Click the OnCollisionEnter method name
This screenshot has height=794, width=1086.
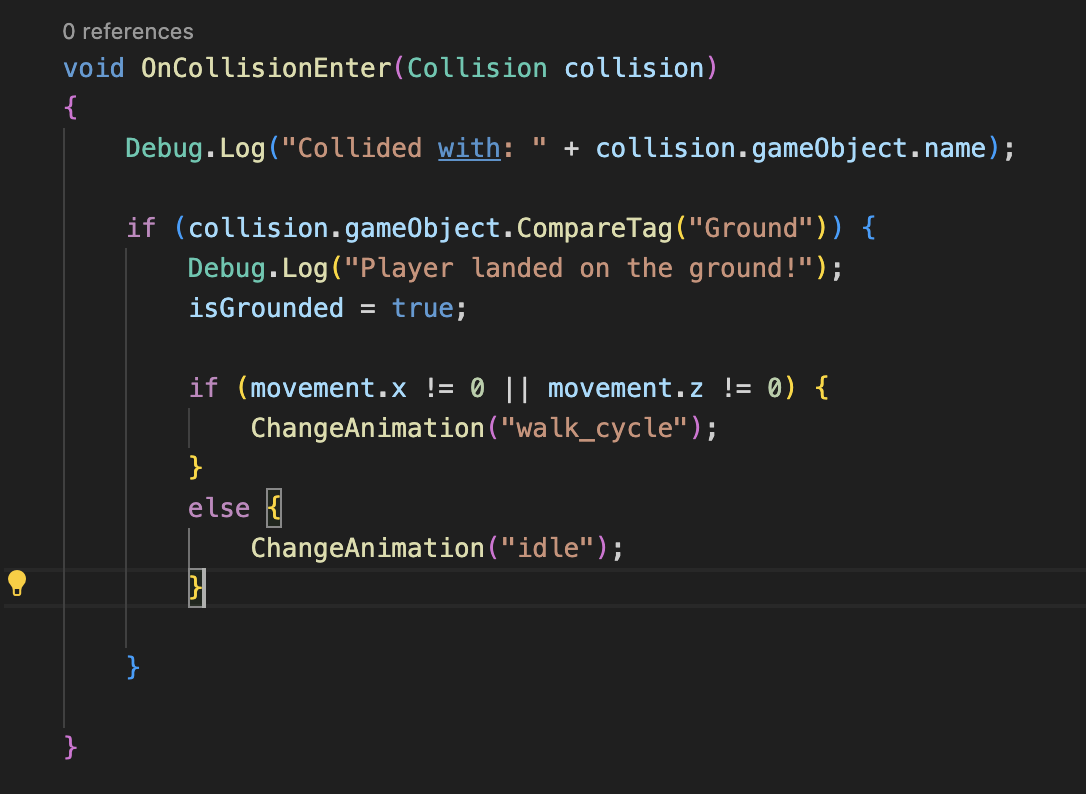pos(267,68)
